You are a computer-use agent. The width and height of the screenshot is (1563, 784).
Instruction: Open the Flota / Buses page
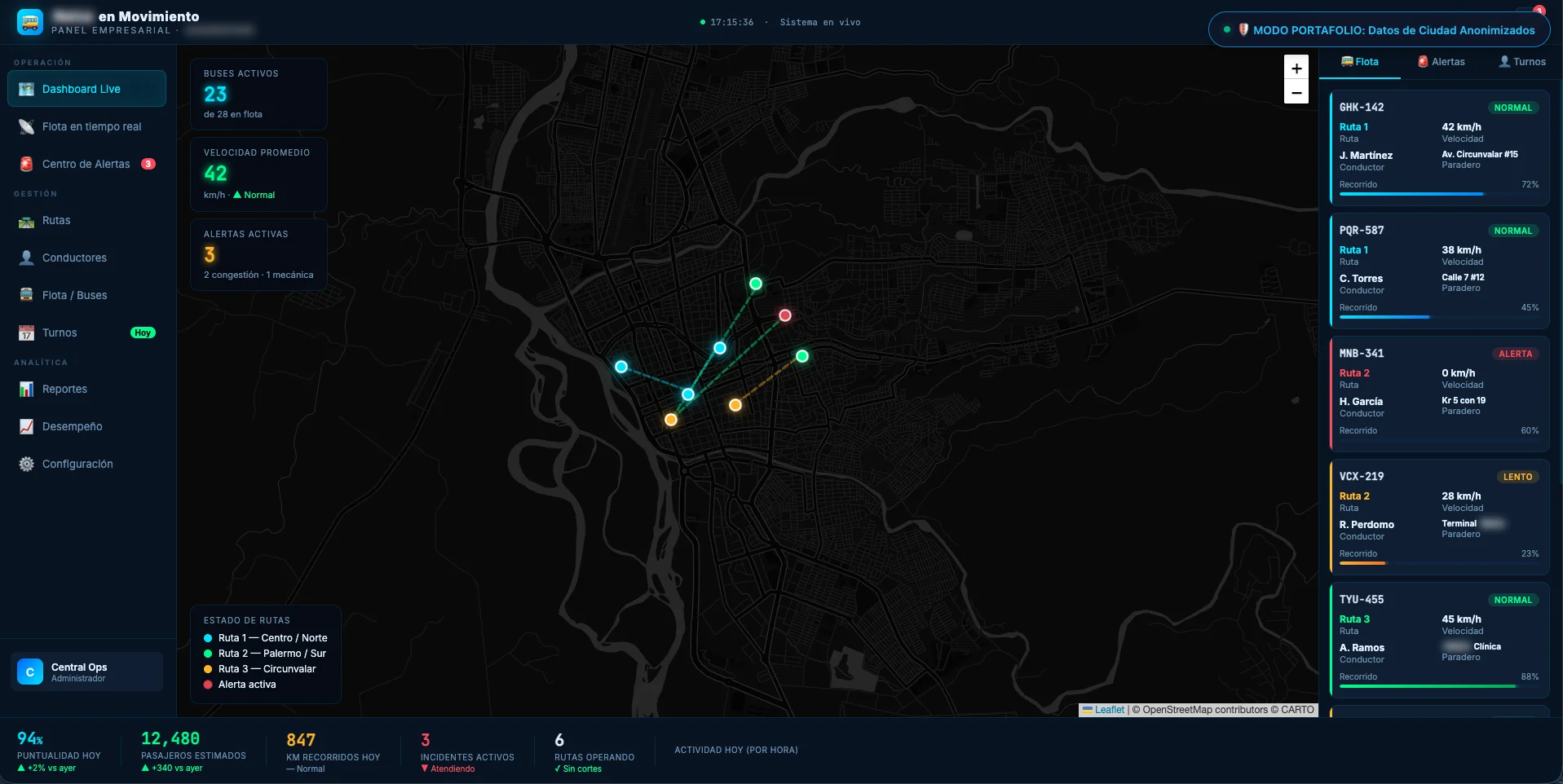86,295
